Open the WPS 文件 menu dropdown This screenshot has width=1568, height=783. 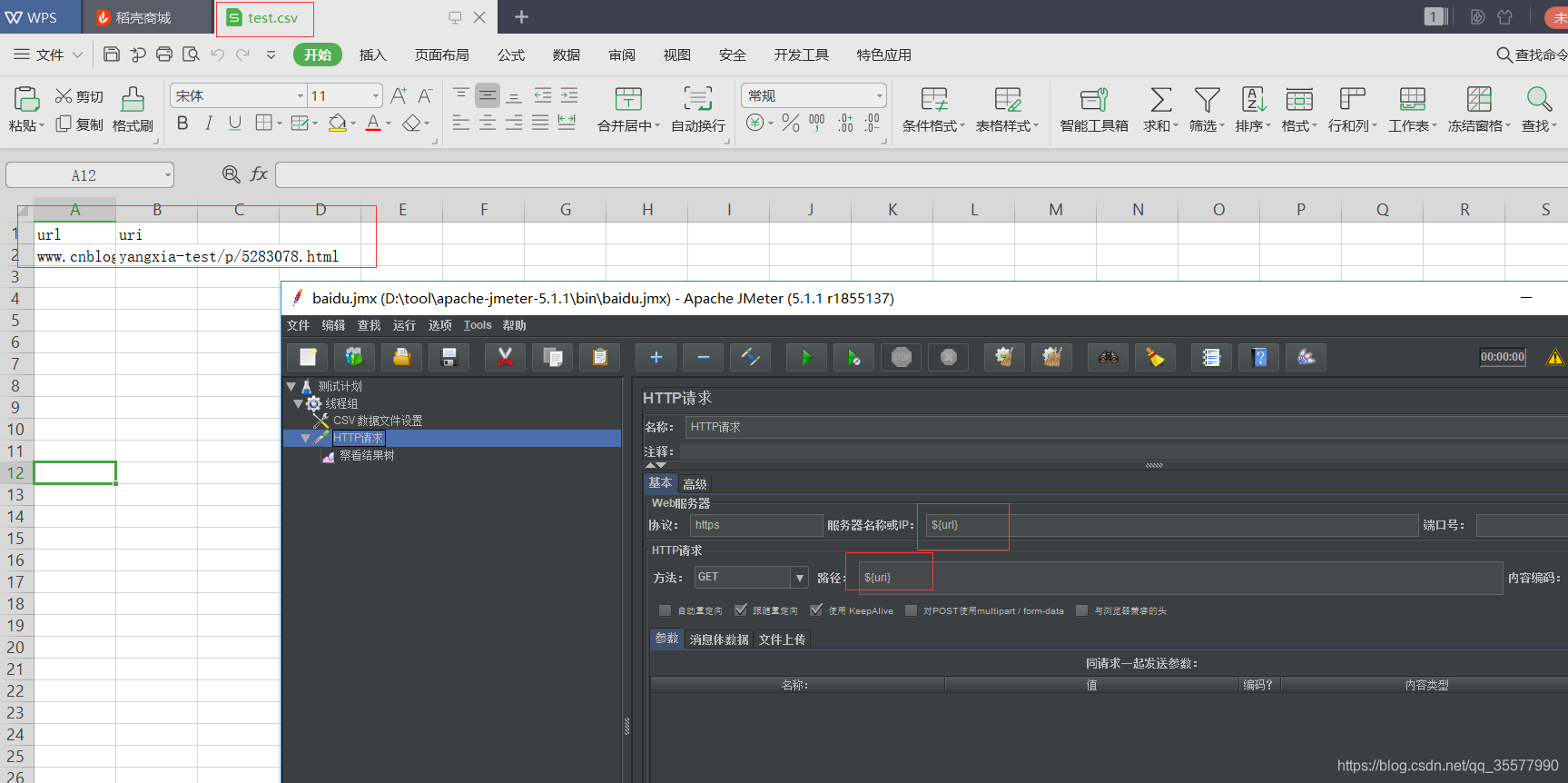49,55
